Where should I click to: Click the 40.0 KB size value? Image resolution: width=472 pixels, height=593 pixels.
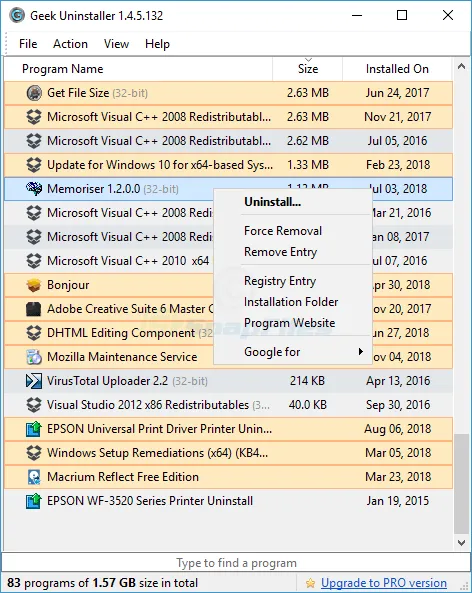click(307, 405)
